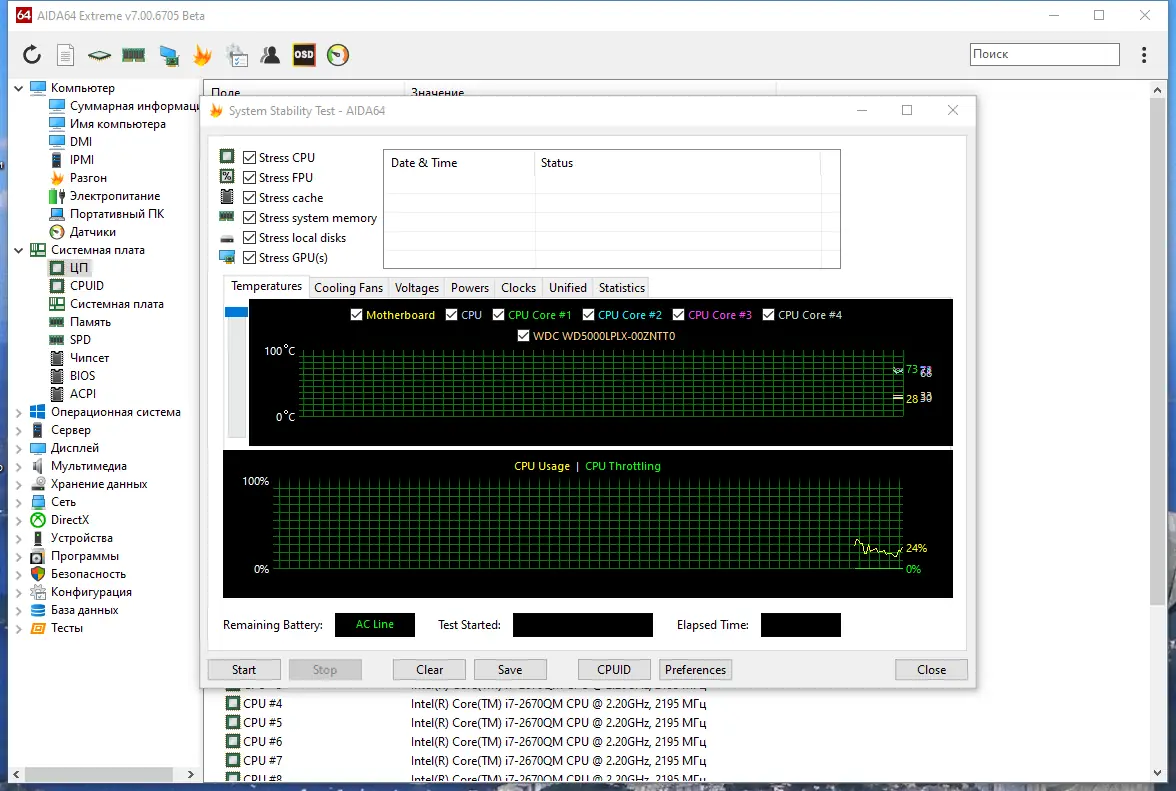Expand the DirectX tree node
This screenshot has width=1176, height=791.
coord(19,520)
